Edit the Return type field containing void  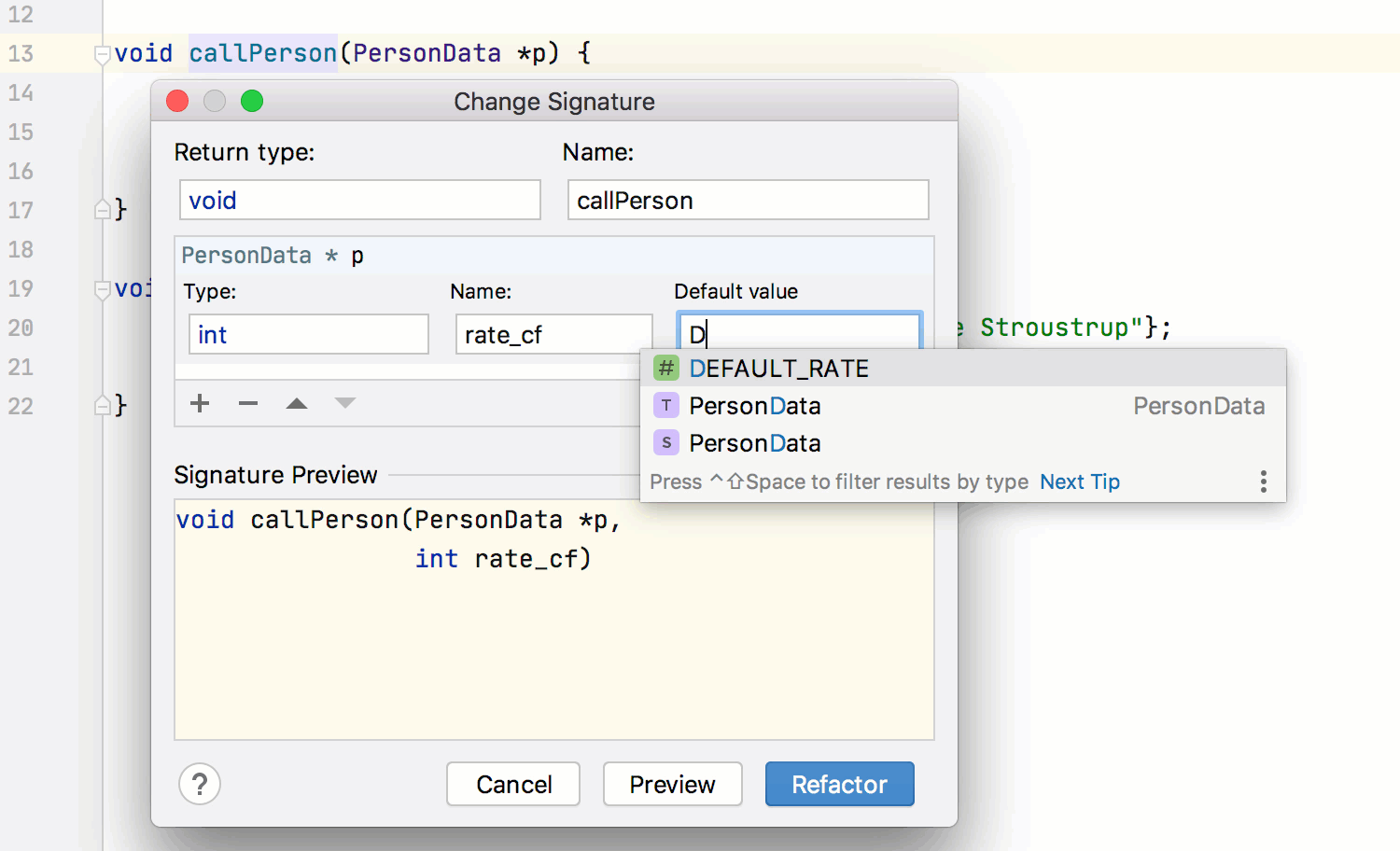[x=360, y=200]
